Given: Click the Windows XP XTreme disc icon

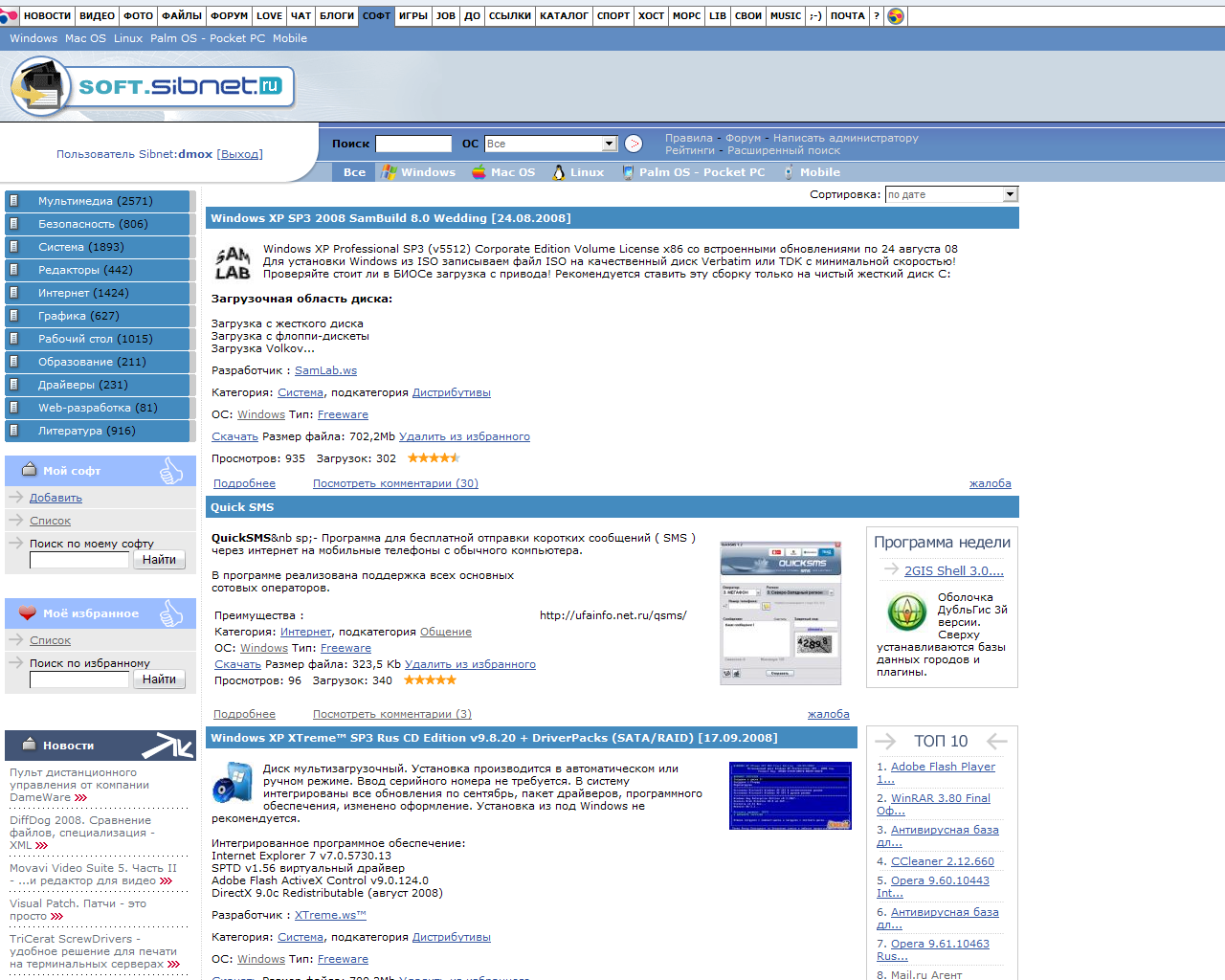Looking at the screenshot, I should click(233, 781).
